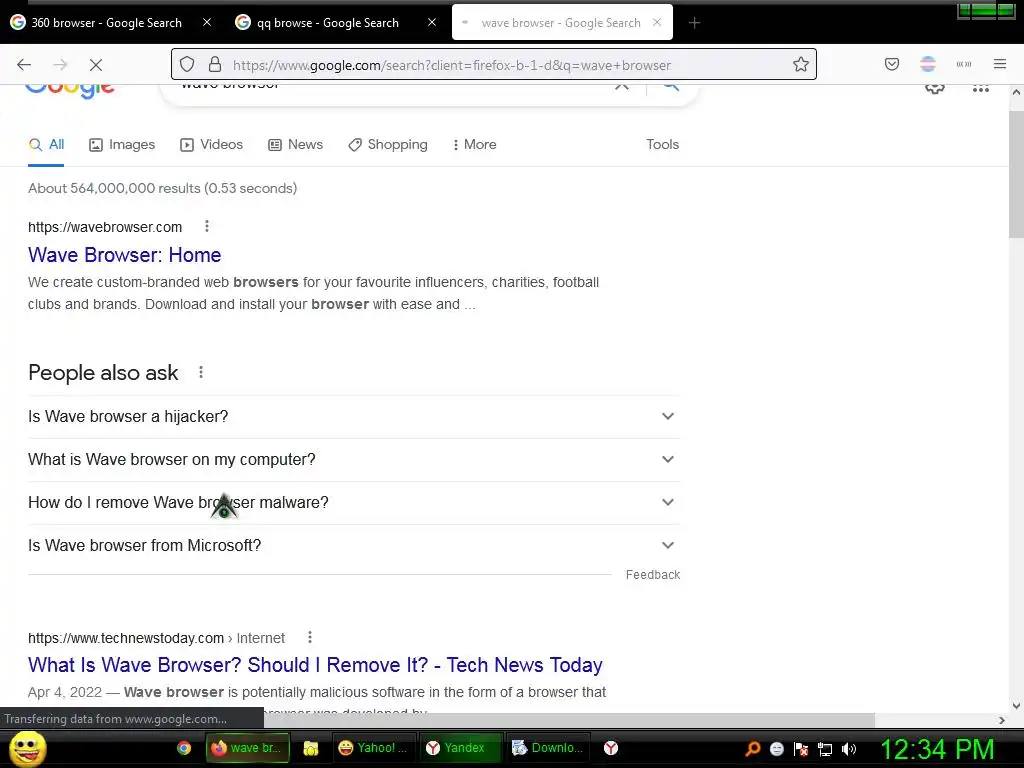
Task: Open the More search filters dropdown
Action: pos(474,144)
